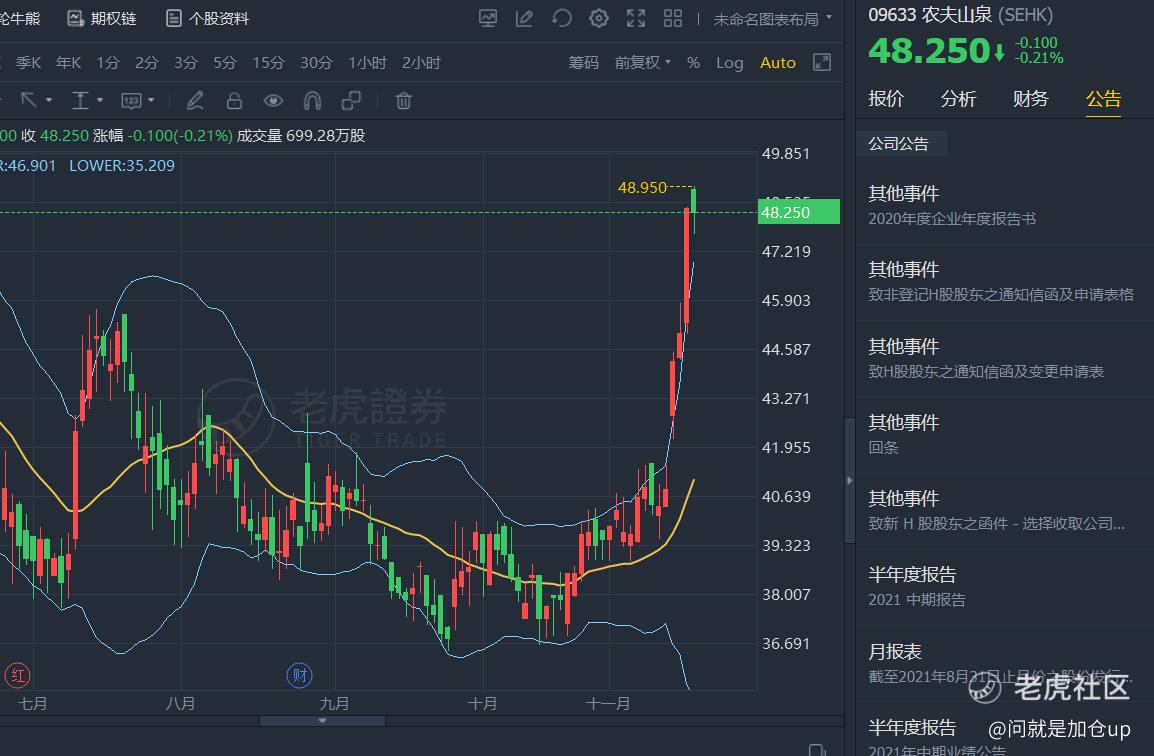Click the duplicate drawings icon

click(351, 101)
